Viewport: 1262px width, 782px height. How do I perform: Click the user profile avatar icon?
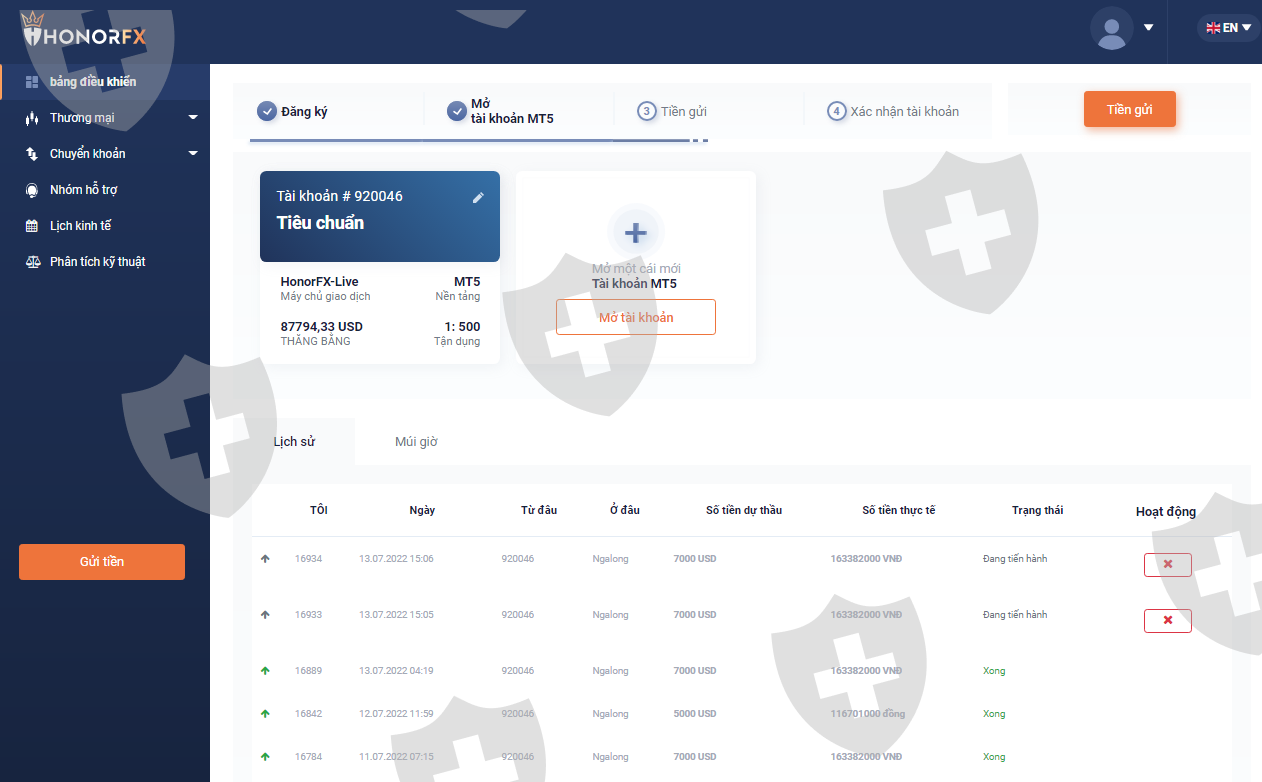(x=1111, y=29)
